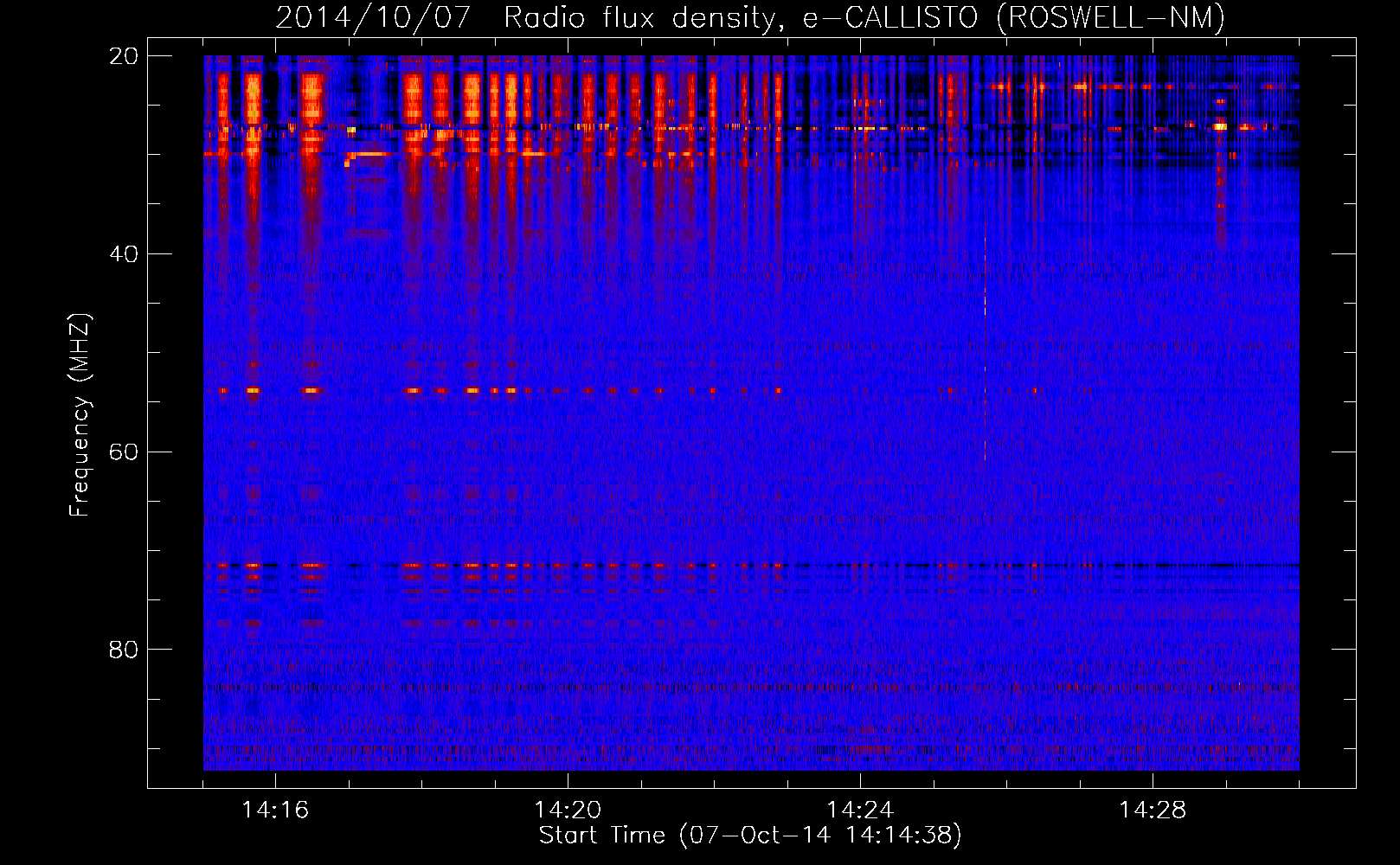Click the '20' frequency tick label
Viewport: 1400px width, 865px height.
pos(124,56)
